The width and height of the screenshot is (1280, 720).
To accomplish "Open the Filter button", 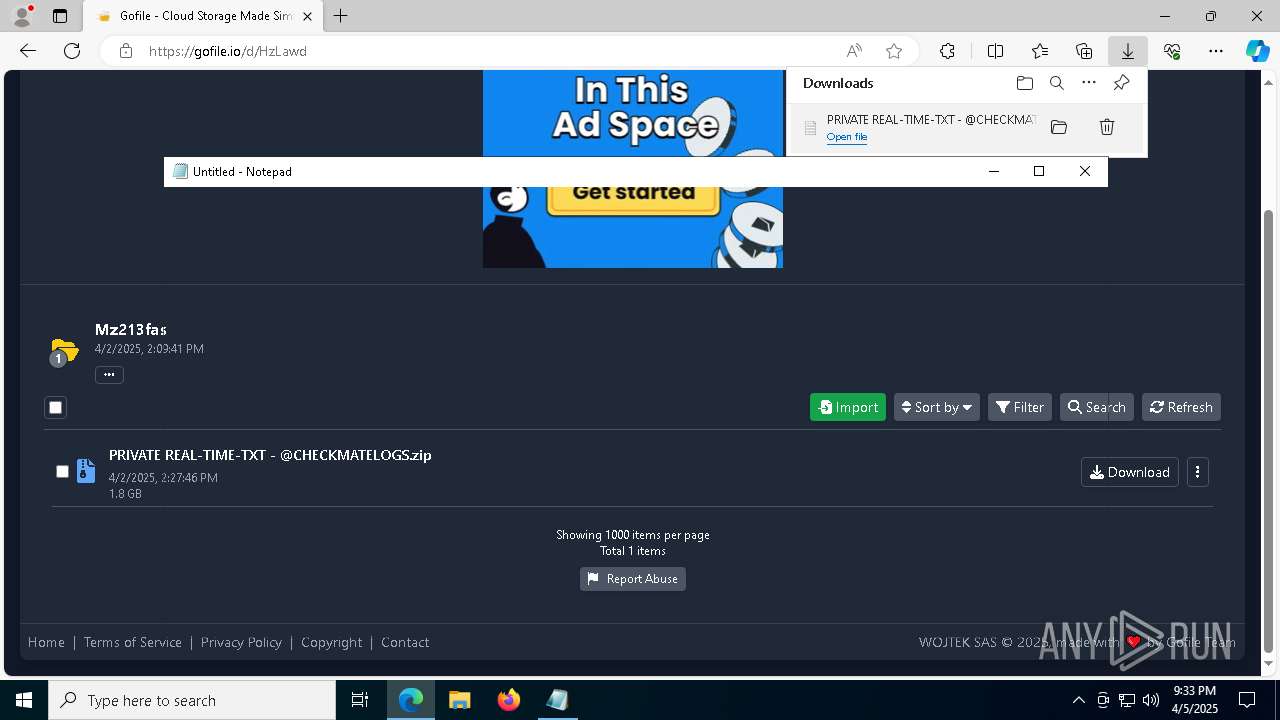I will [1020, 407].
